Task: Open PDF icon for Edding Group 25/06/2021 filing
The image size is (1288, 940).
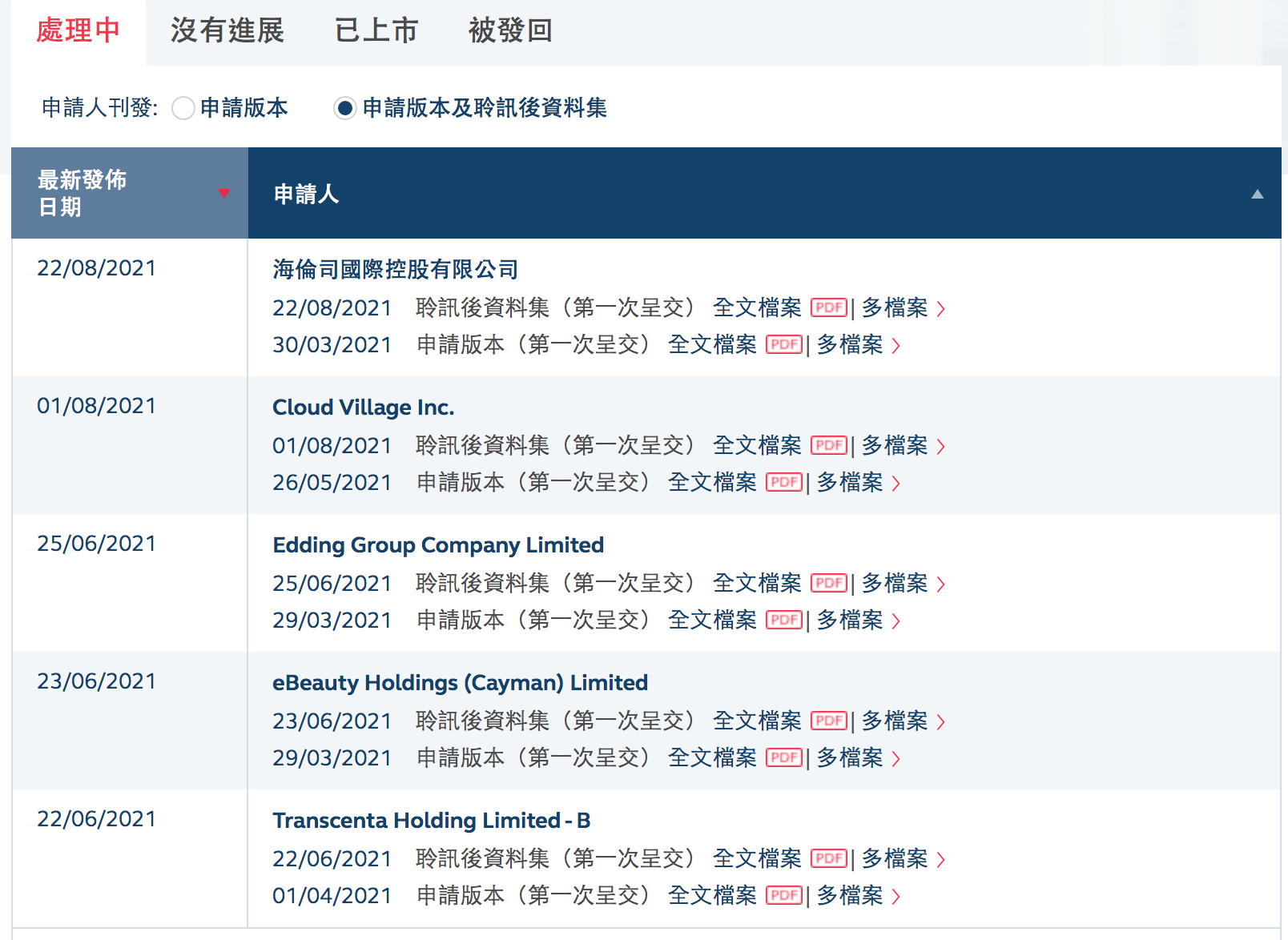Action: pyautogui.click(x=829, y=583)
